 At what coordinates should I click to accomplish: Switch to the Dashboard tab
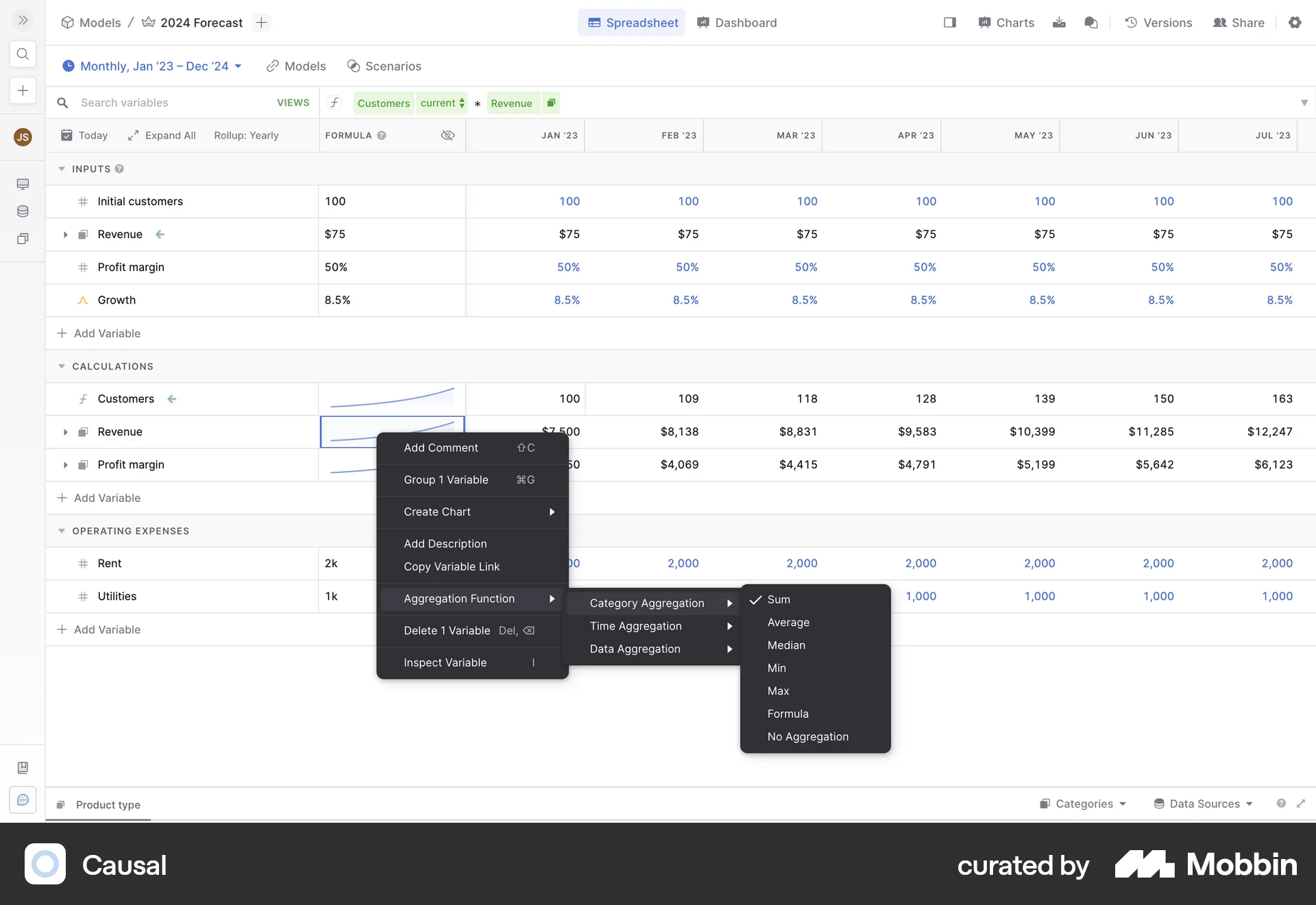click(x=736, y=23)
